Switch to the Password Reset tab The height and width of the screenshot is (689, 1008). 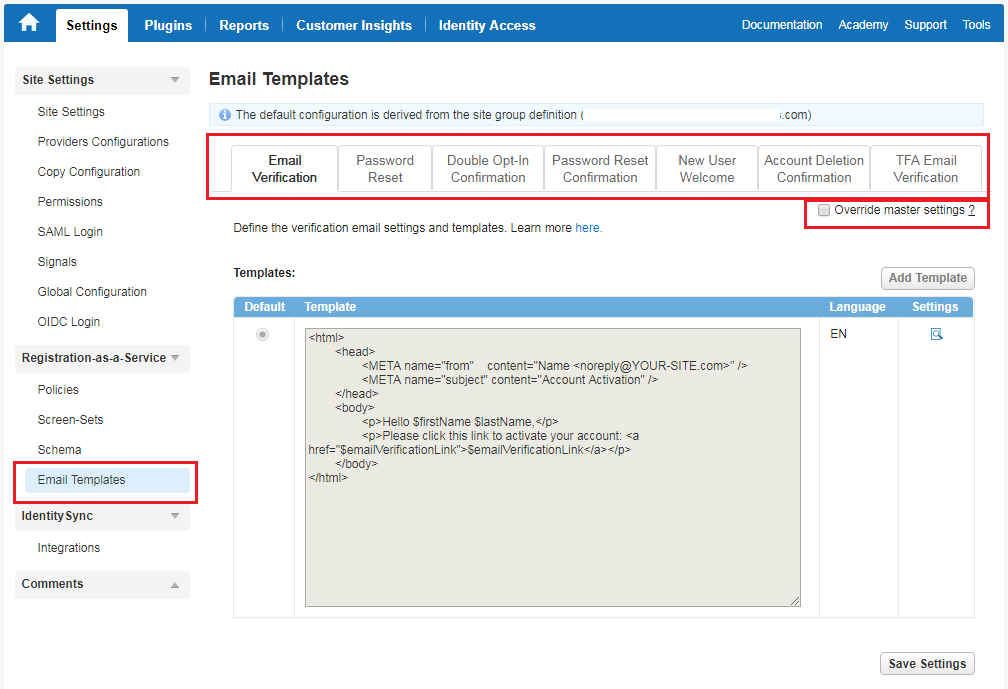point(384,167)
